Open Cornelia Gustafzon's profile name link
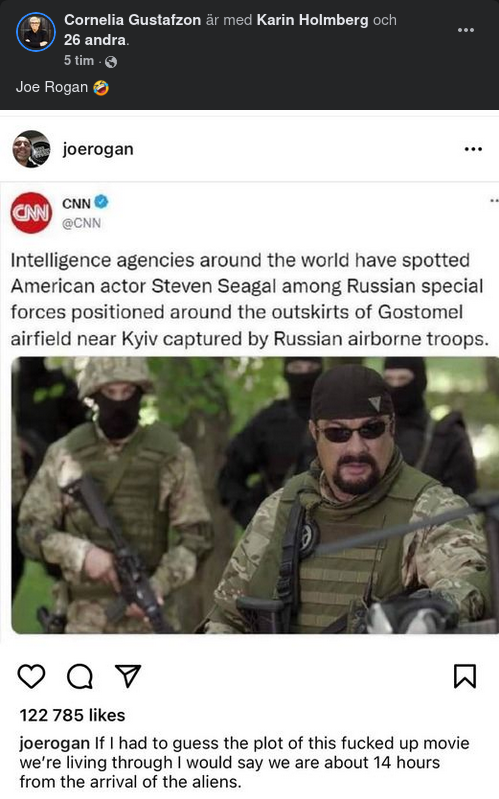Viewport: 499px width, 799px height. point(133,20)
